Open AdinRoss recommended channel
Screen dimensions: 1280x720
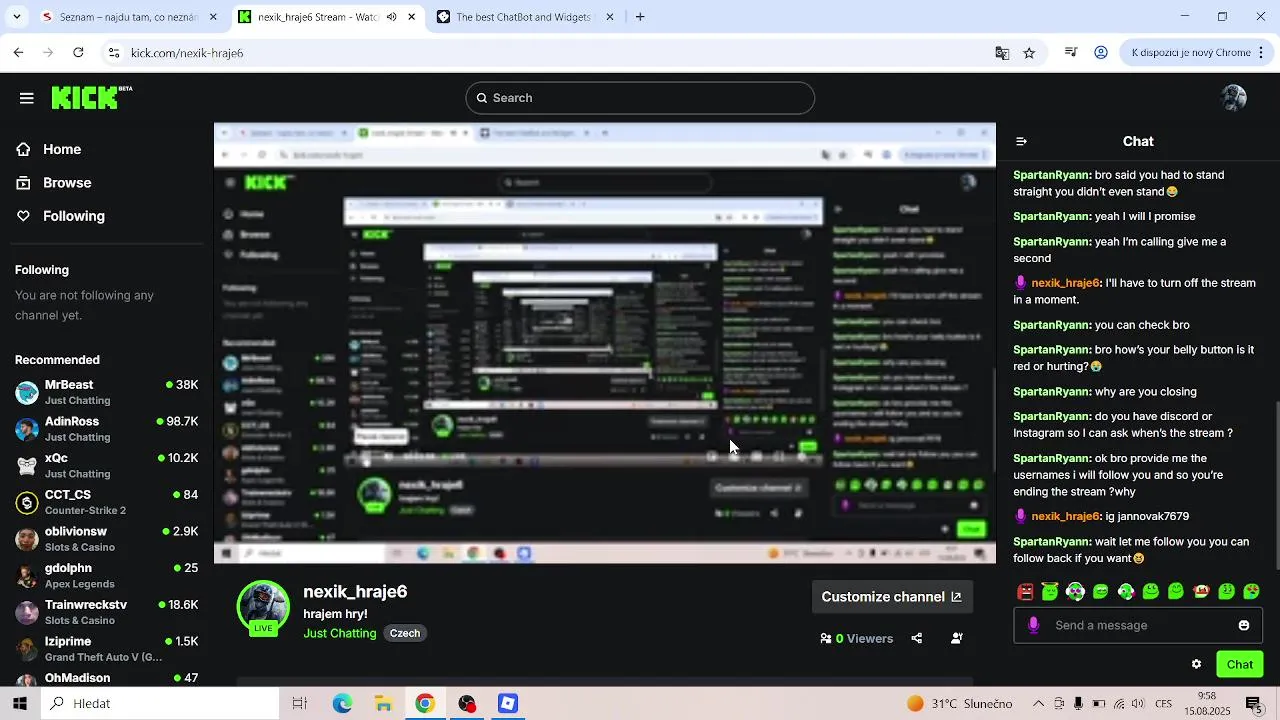click(x=107, y=429)
